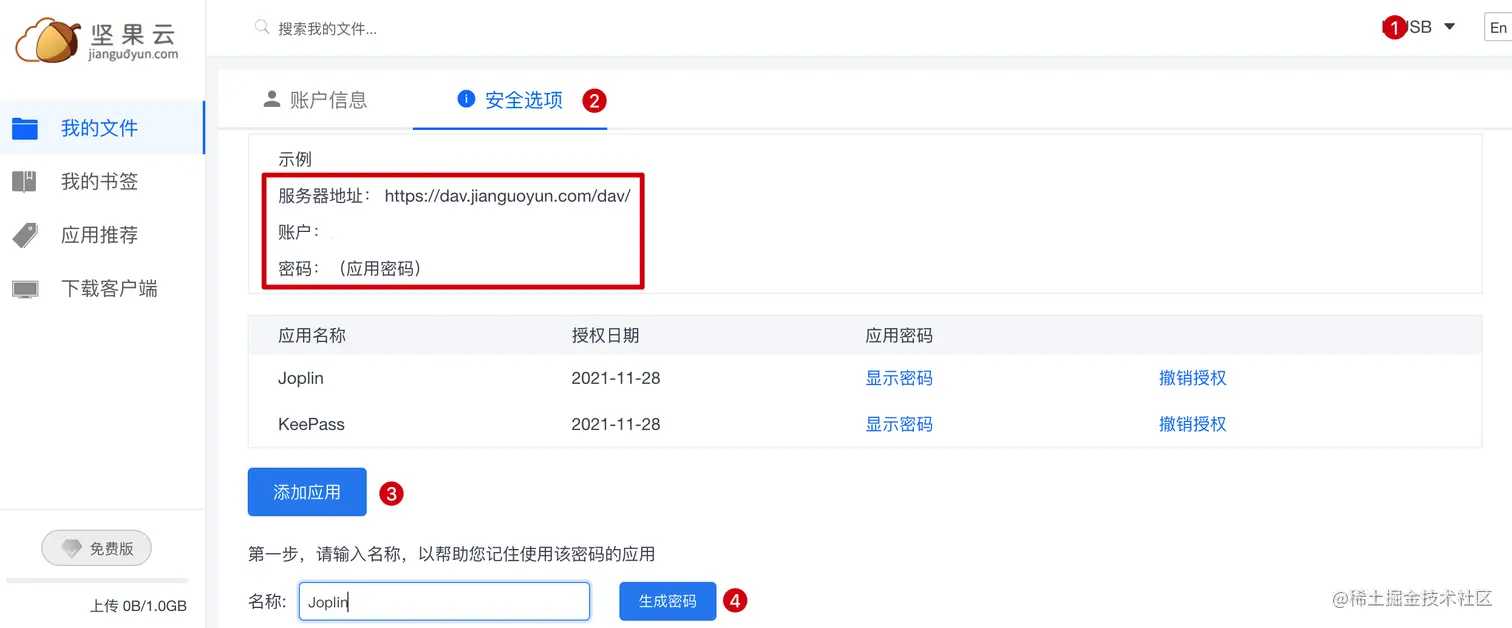Click the 应用名称 column header
The width and height of the screenshot is (1512, 628).
(312, 335)
